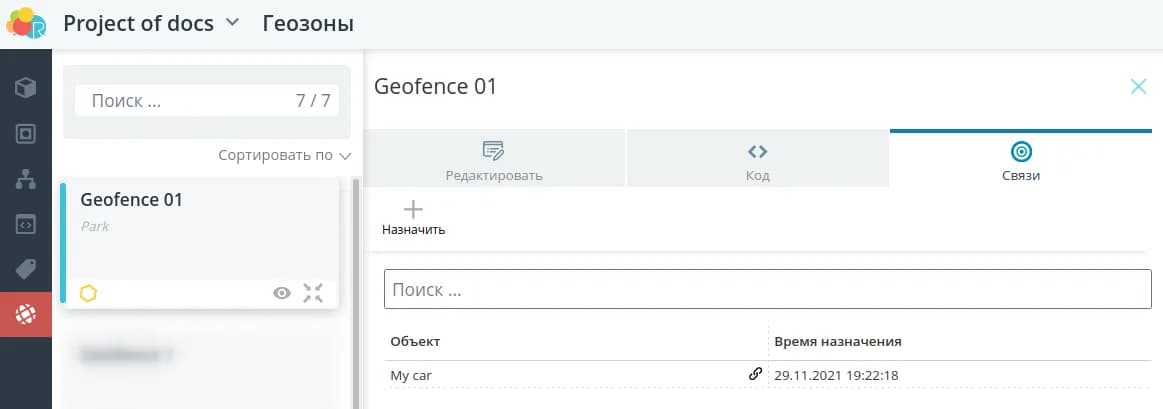1163x409 pixels.
Task: Select the Связи tab
Action: coord(1020,159)
